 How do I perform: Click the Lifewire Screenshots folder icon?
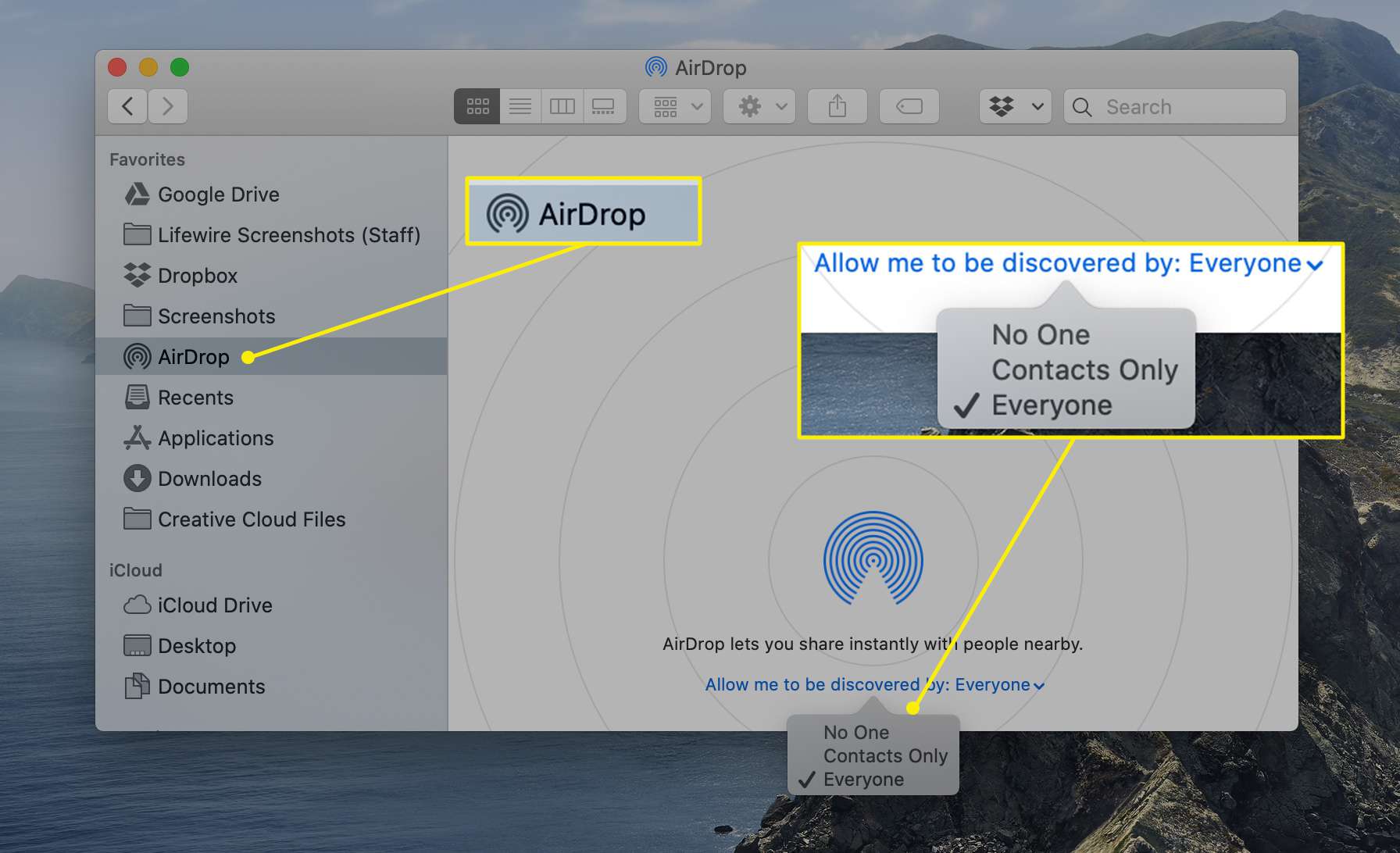(137, 234)
